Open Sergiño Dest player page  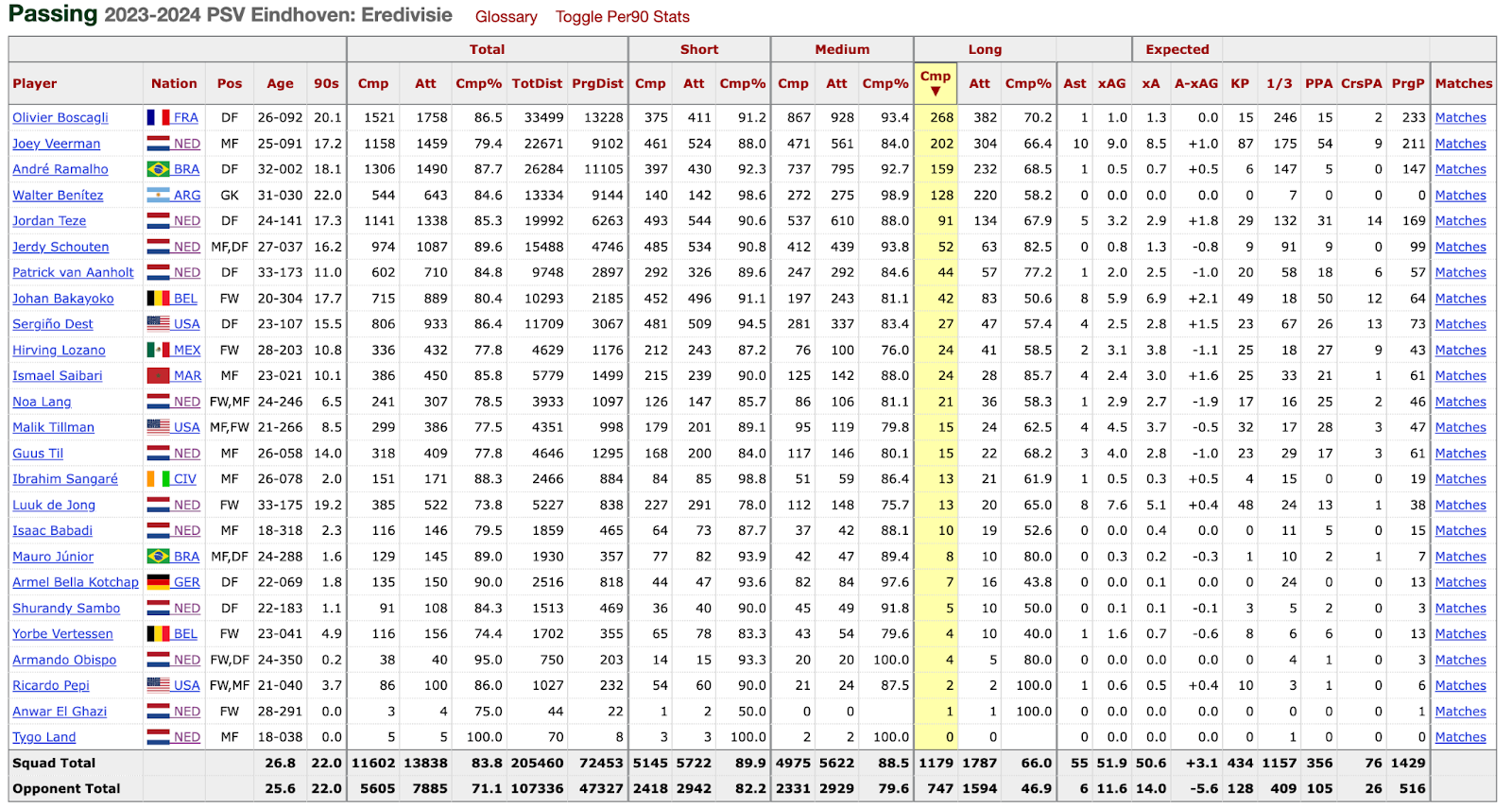click(53, 323)
